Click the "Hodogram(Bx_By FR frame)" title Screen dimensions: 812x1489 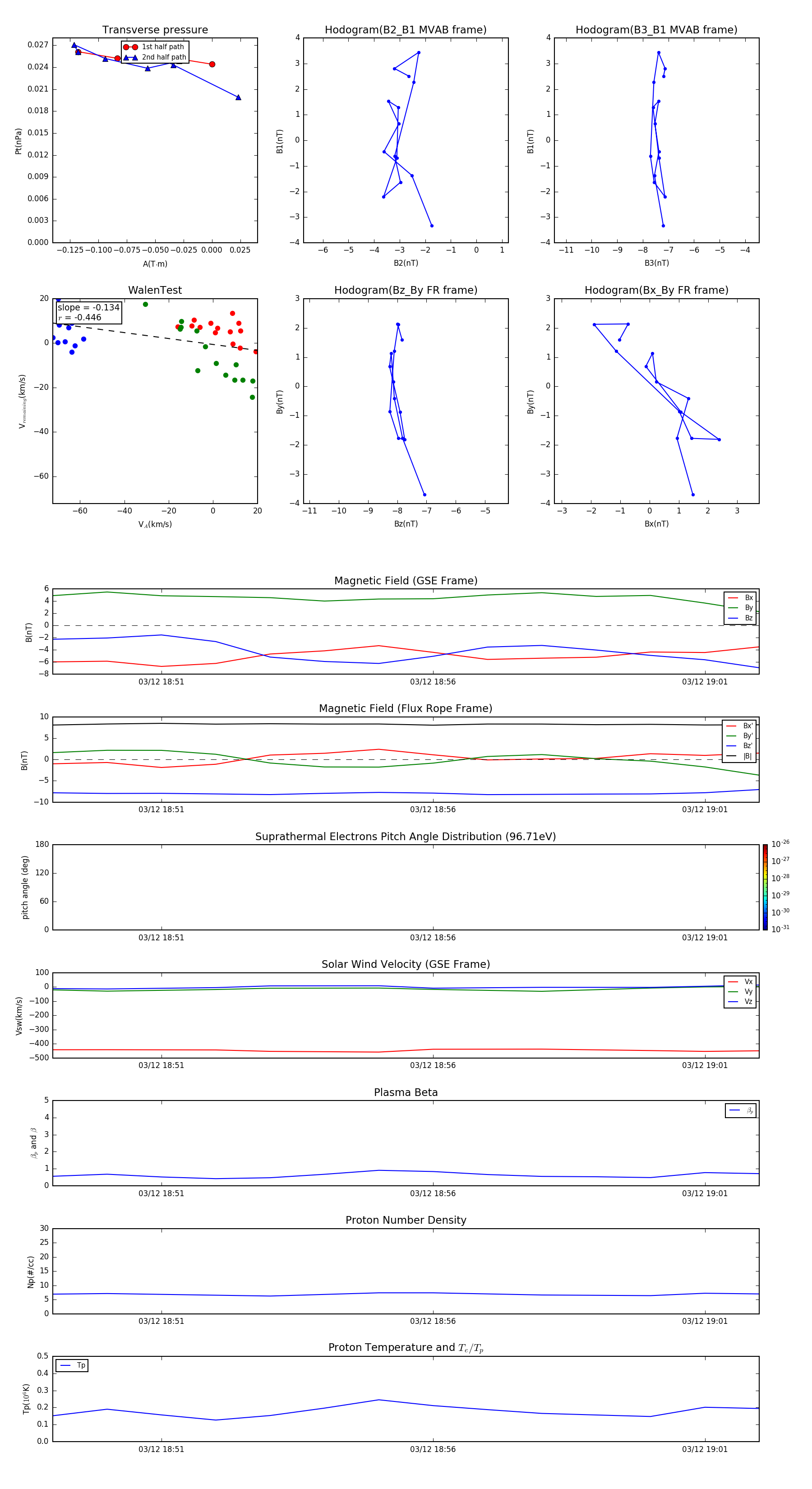[x=656, y=290]
